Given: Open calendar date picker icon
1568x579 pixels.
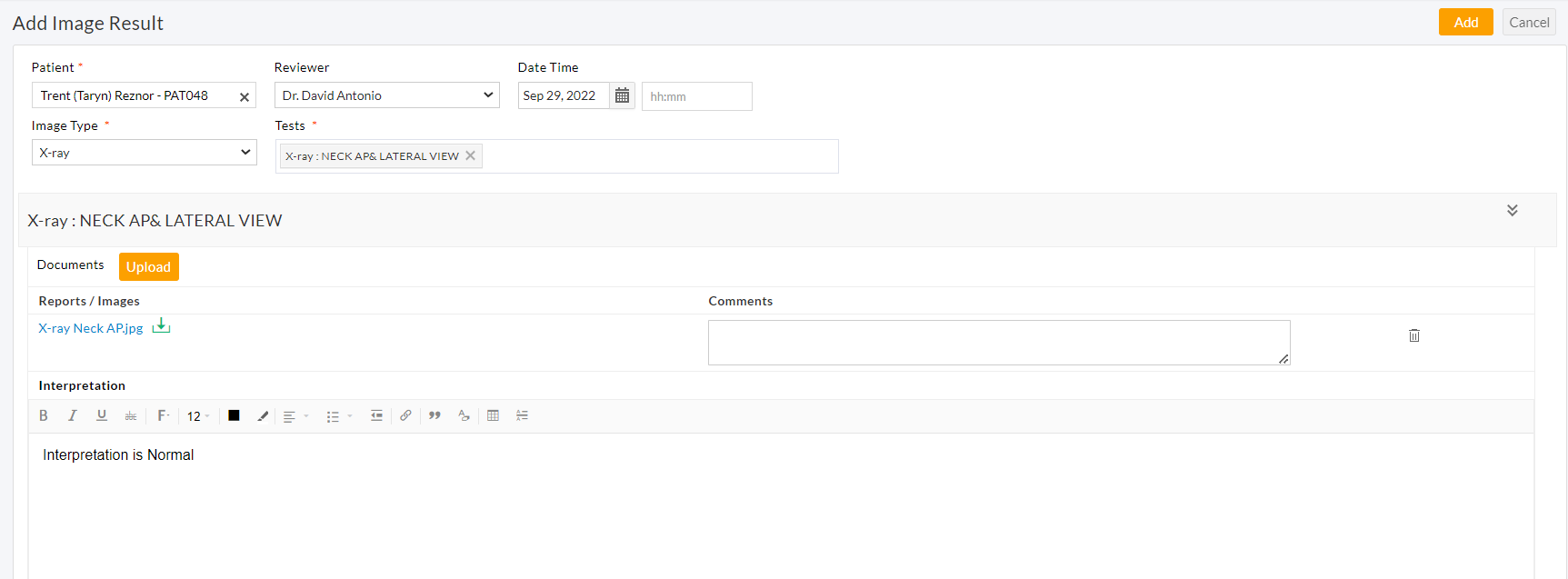Looking at the screenshot, I should [x=622, y=95].
